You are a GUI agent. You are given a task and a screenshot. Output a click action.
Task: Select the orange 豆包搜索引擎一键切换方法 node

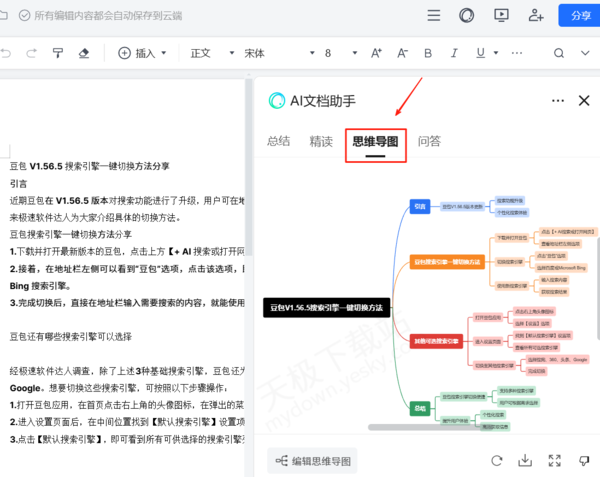447,262
